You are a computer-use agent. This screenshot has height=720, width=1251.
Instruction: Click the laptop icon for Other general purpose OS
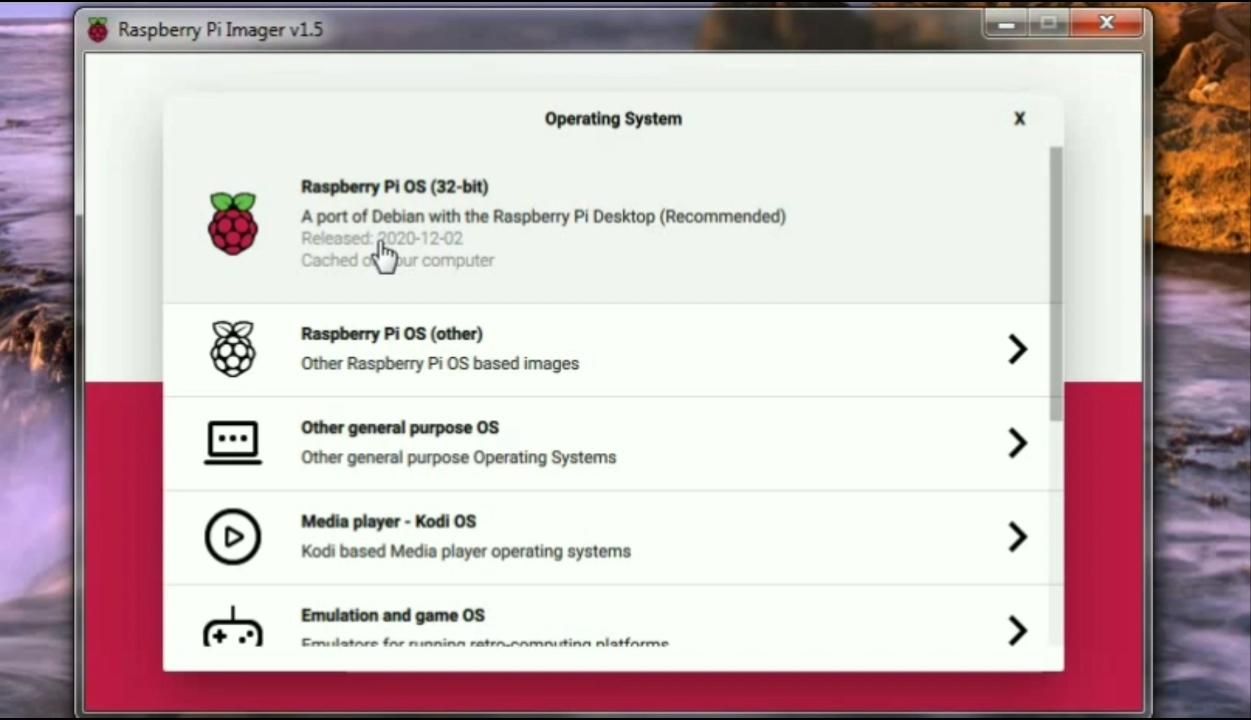233,442
